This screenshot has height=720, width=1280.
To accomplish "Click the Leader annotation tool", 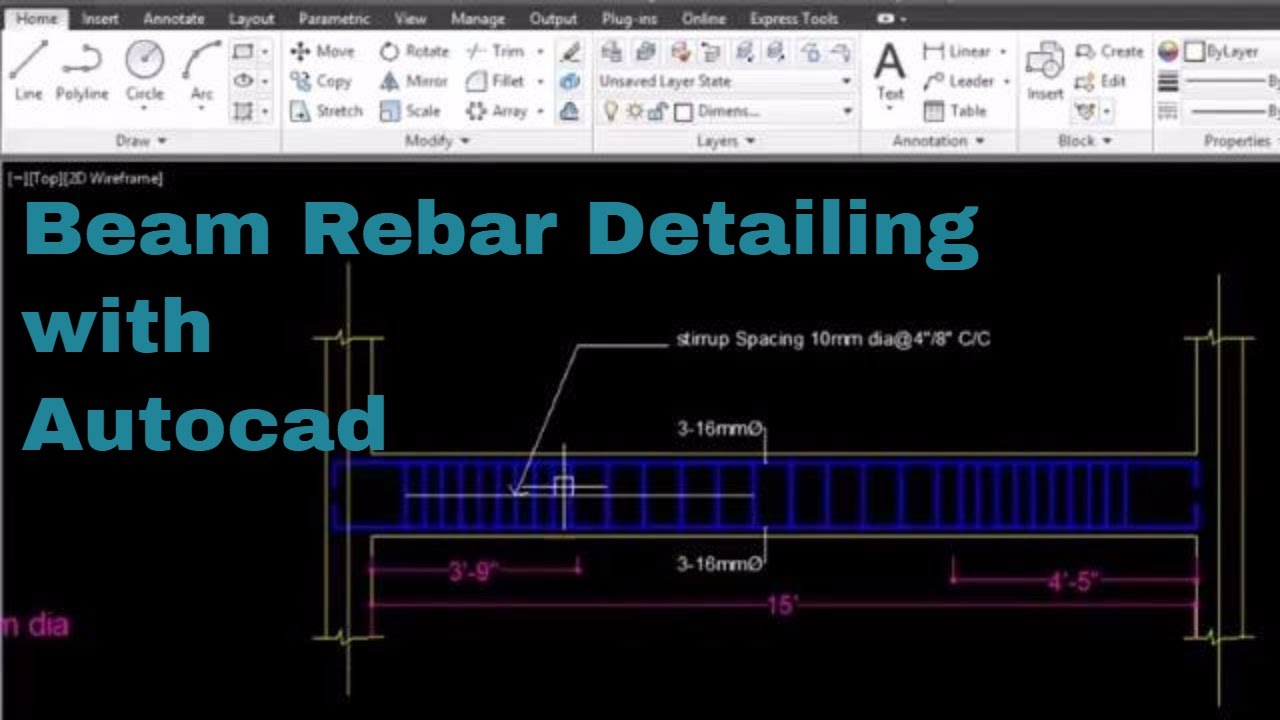I will point(959,81).
